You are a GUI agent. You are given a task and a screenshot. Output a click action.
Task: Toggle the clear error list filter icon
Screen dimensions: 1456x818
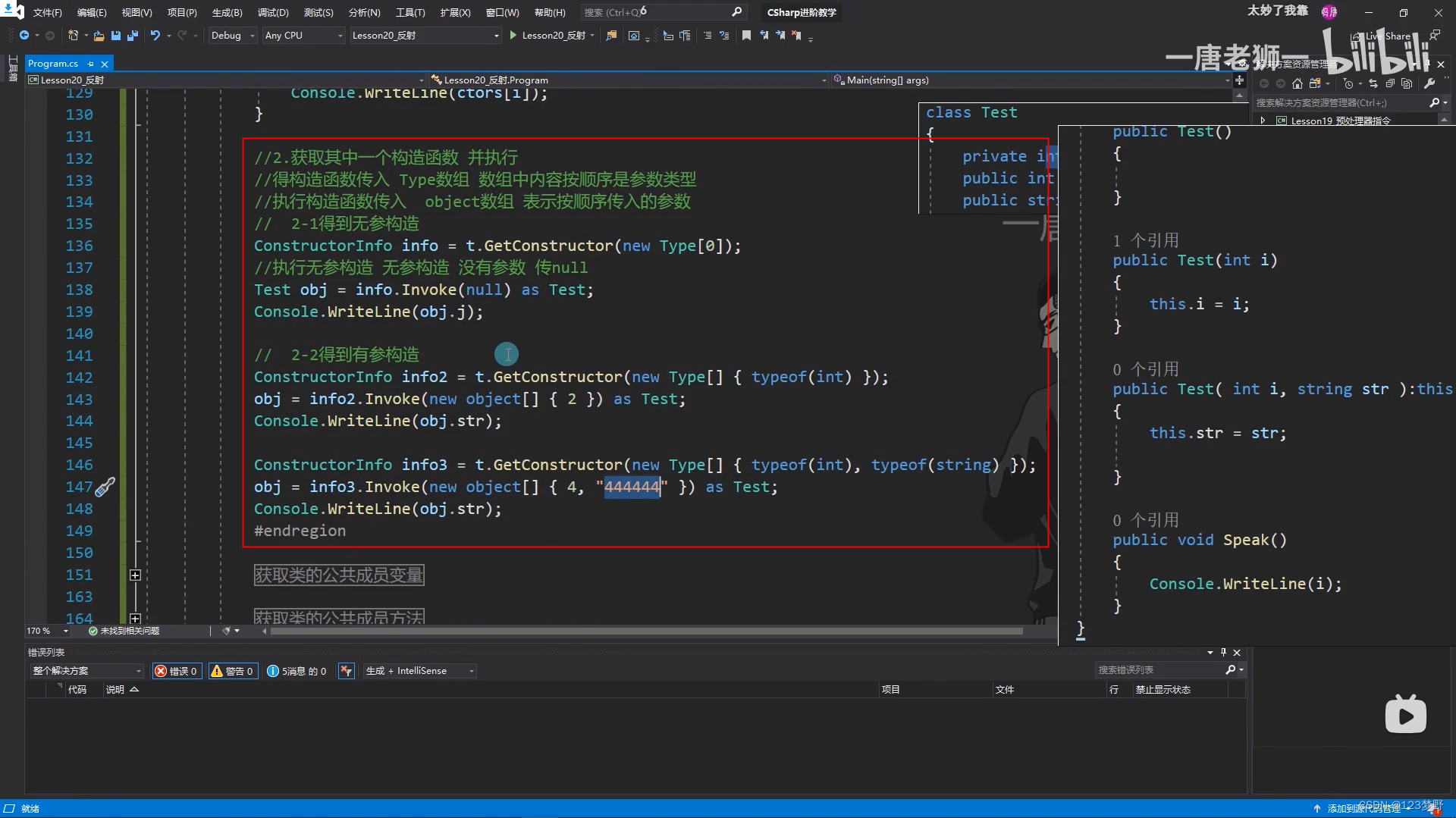coord(347,671)
